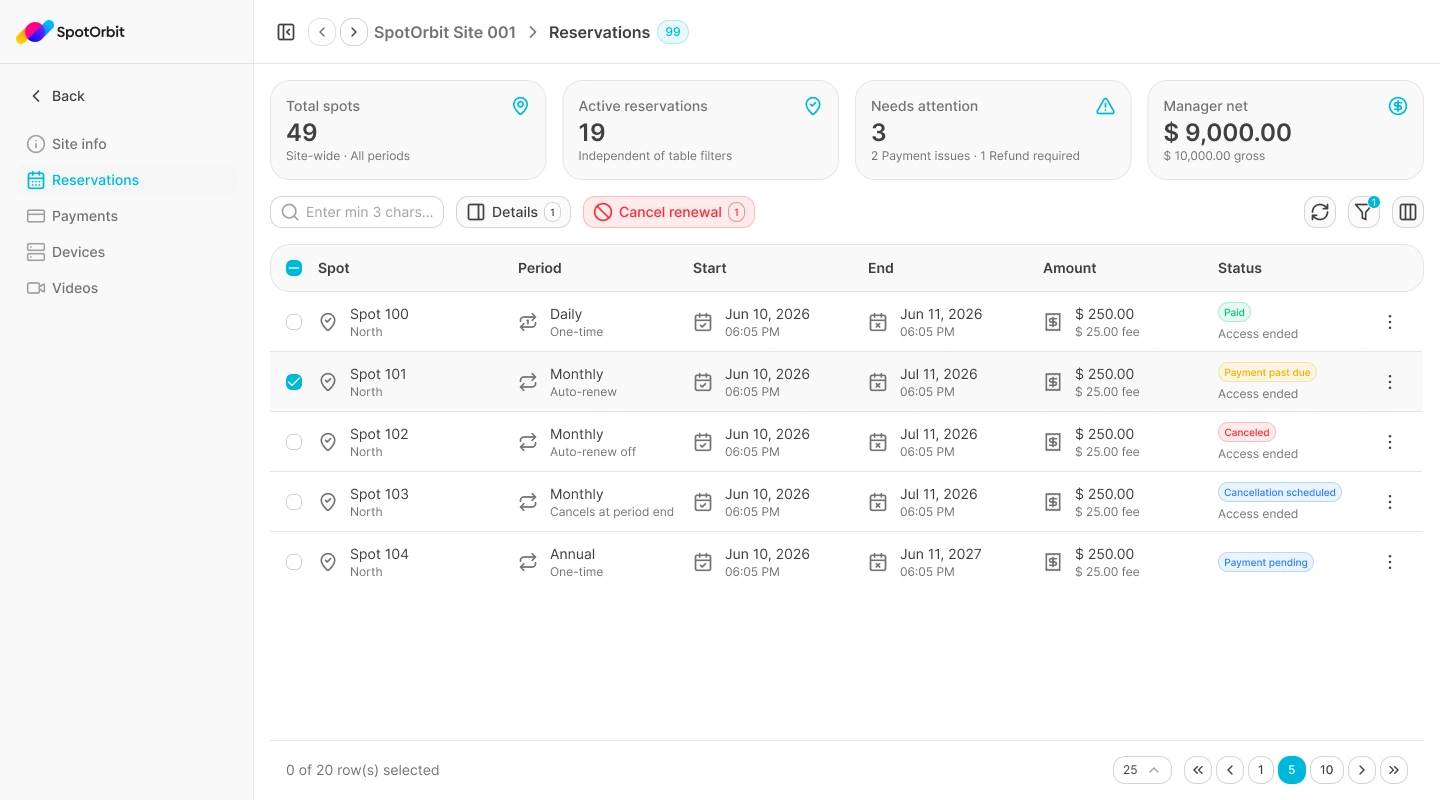Uncheck the Spot 101 row checkbox
The height and width of the screenshot is (800, 1440).
294,382
